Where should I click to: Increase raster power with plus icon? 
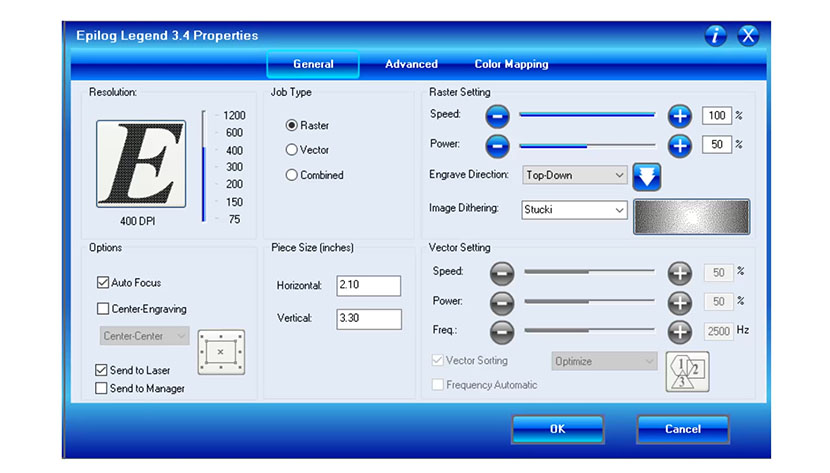point(680,145)
